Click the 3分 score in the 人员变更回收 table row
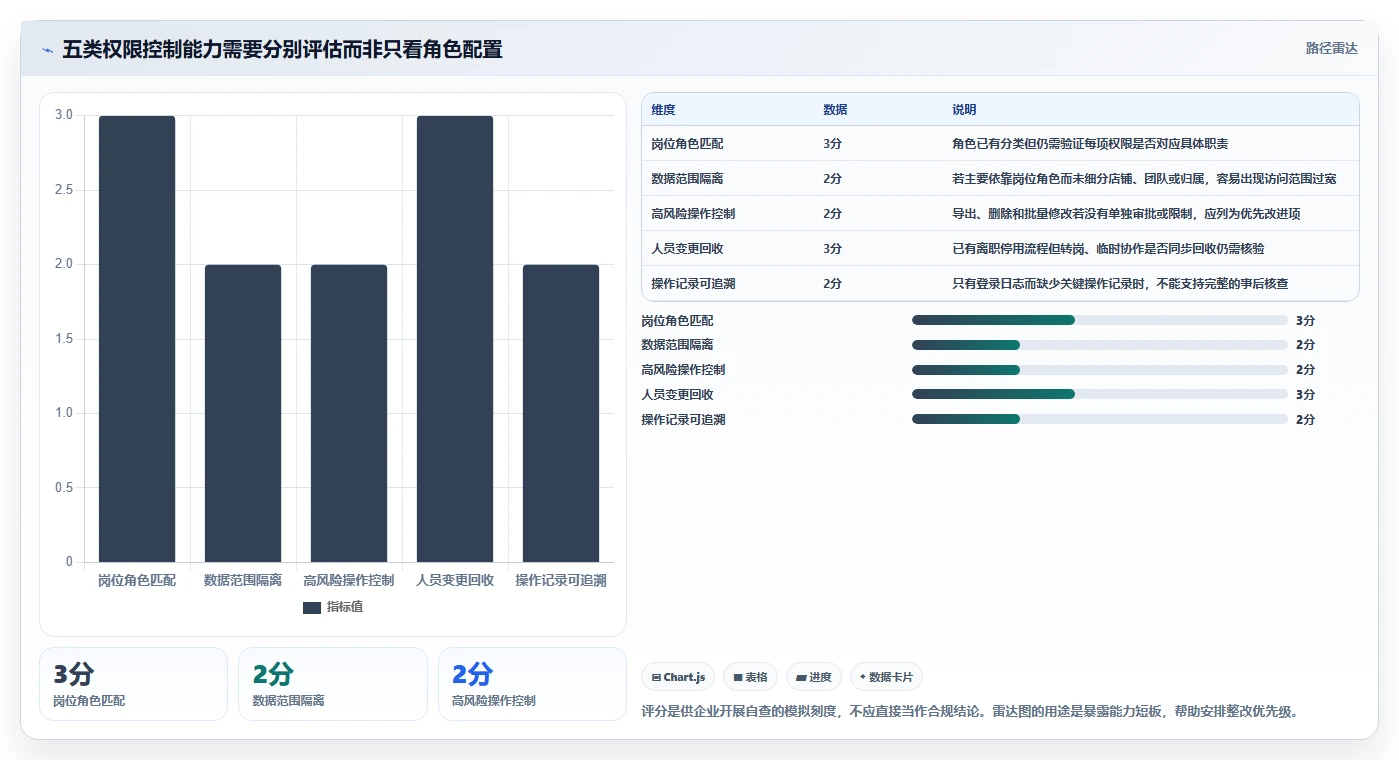 [832, 249]
